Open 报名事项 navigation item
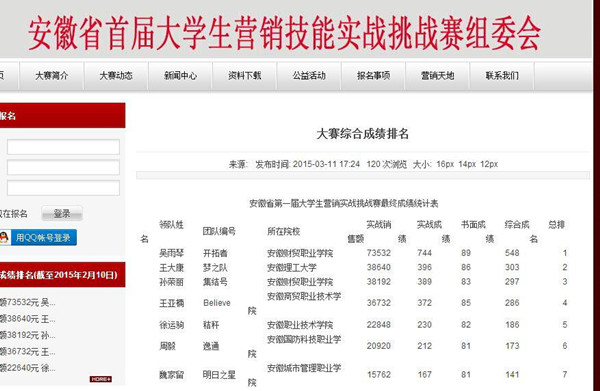600x391 pixels. (x=373, y=76)
